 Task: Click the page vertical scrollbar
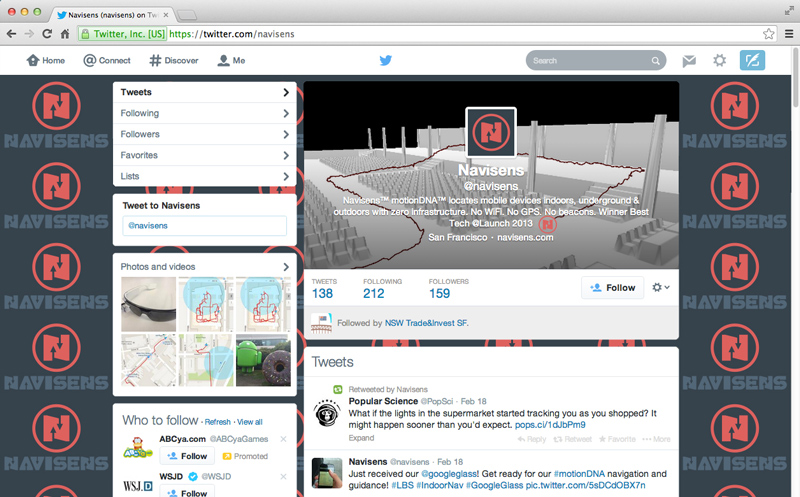tap(795, 78)
